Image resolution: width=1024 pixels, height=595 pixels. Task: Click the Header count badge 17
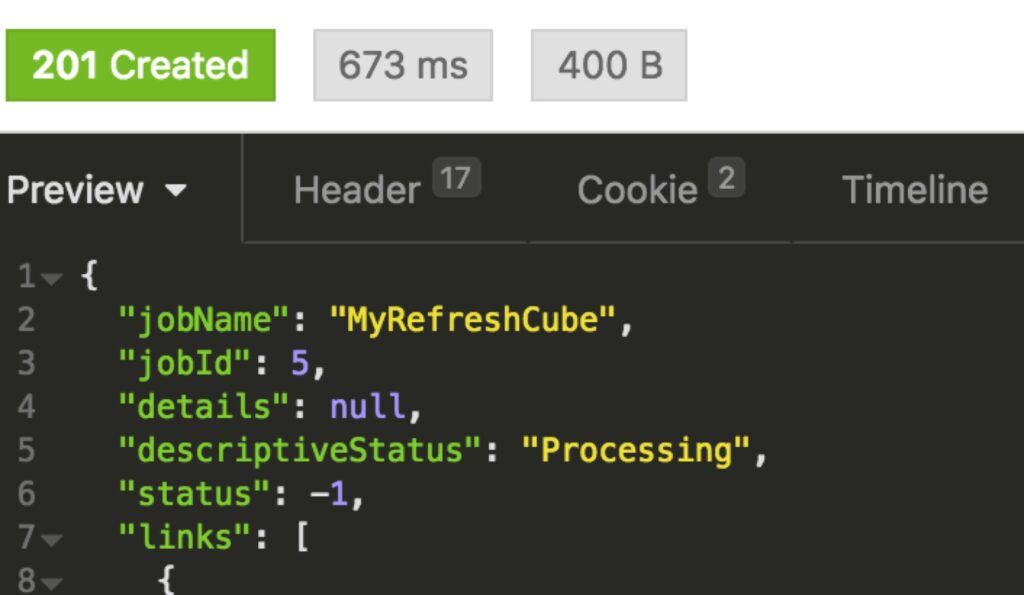[x=456, y=179]
